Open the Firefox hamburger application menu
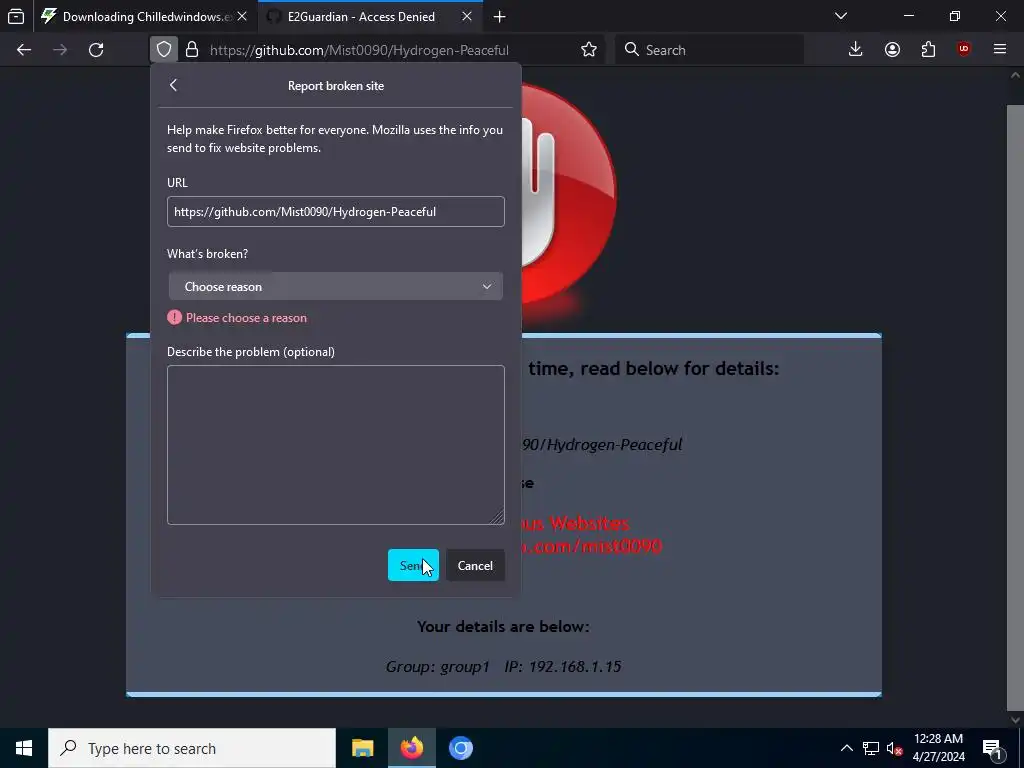 [x=1000, y=50]
